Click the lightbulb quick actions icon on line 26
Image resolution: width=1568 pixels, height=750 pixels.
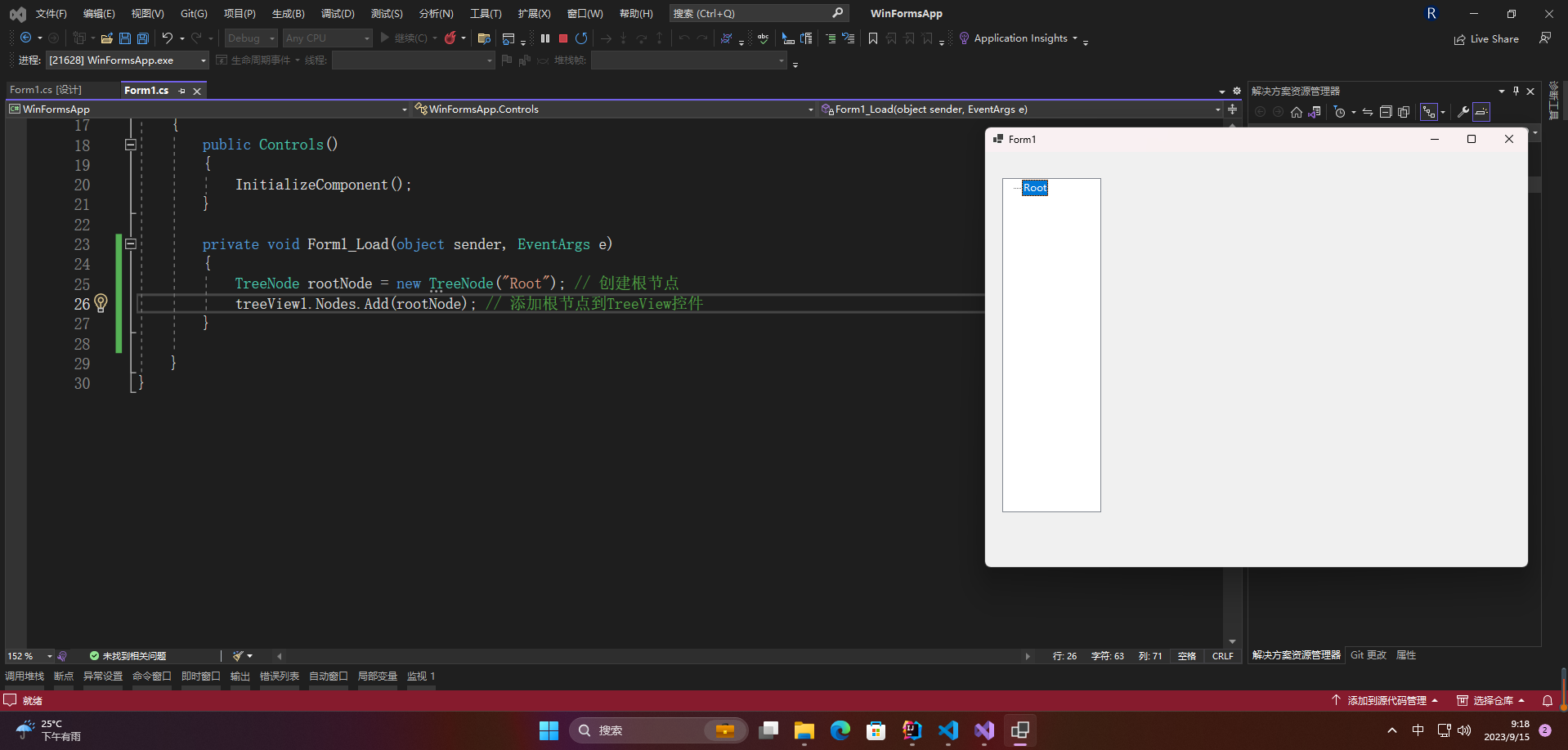[x=101, y=303]
